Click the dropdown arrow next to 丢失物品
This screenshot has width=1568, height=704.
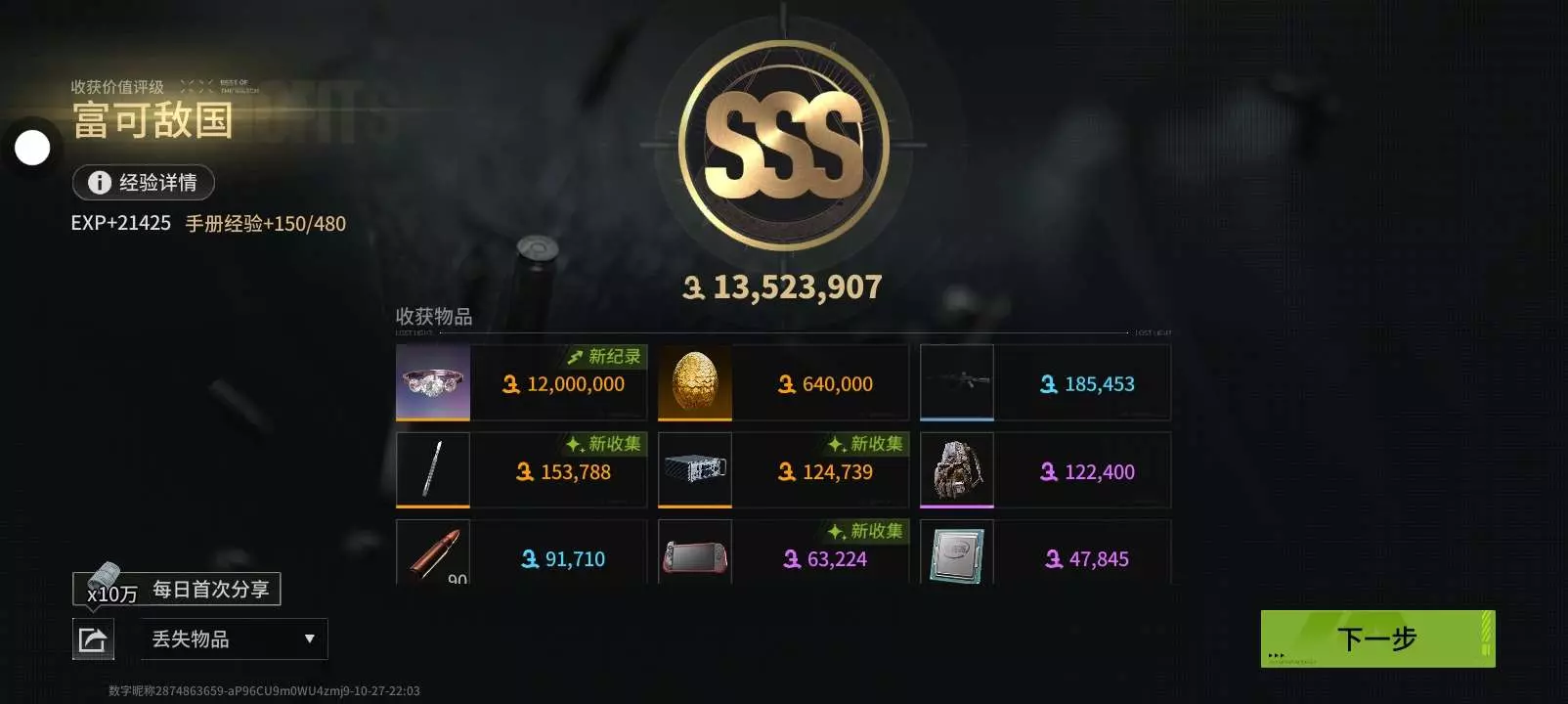[310, 639]
